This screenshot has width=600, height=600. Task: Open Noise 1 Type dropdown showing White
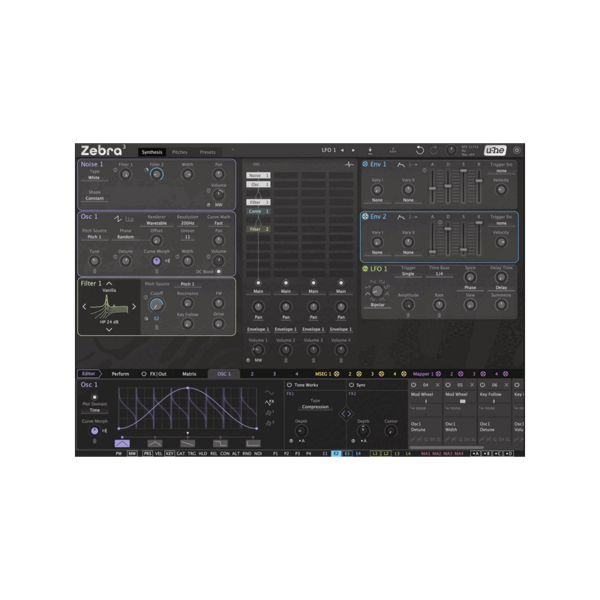94,178
